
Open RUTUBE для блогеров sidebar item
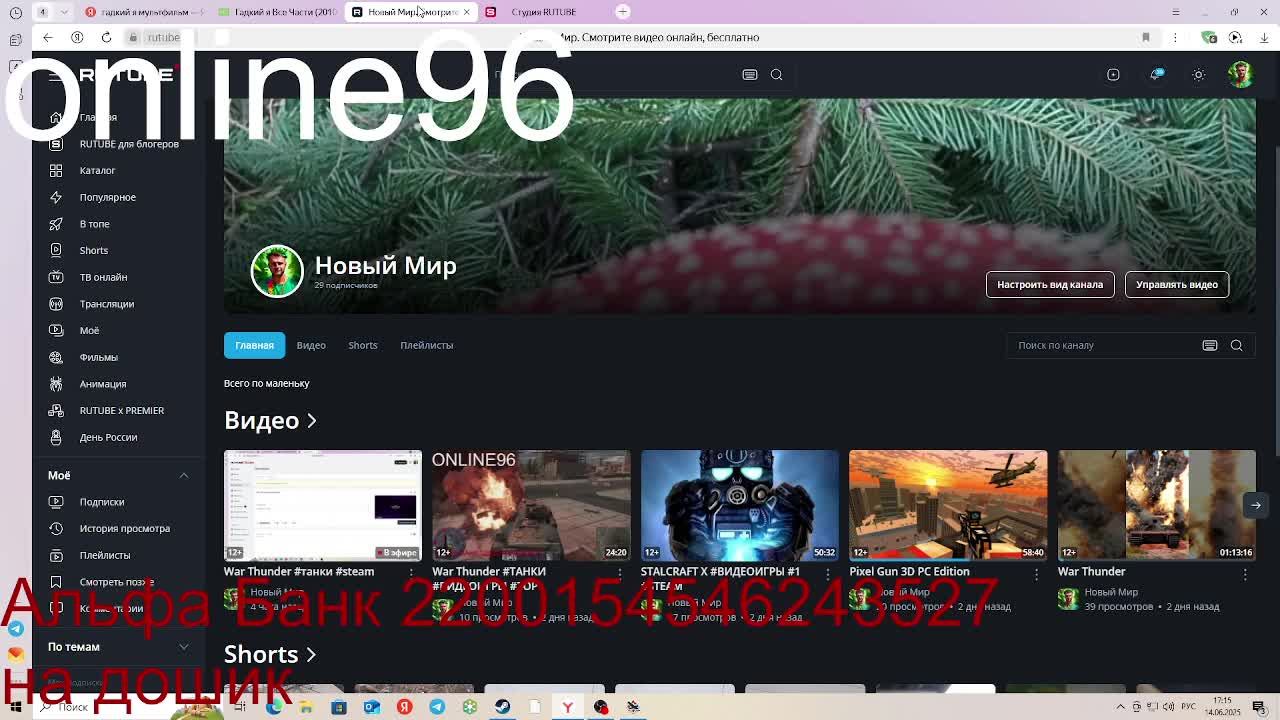coord(118,144)
